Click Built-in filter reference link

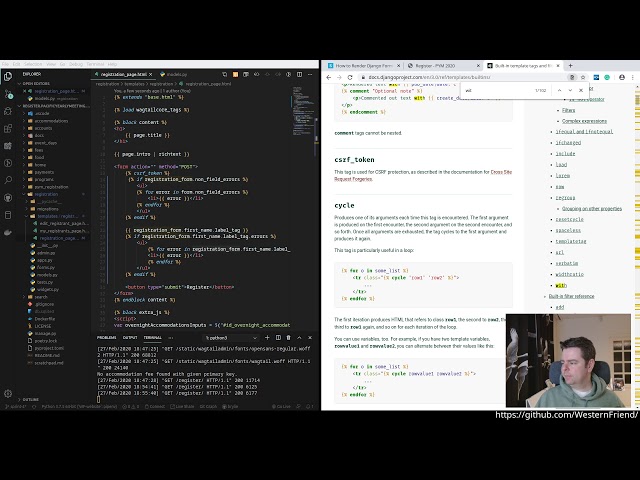(x=571, y=296)
